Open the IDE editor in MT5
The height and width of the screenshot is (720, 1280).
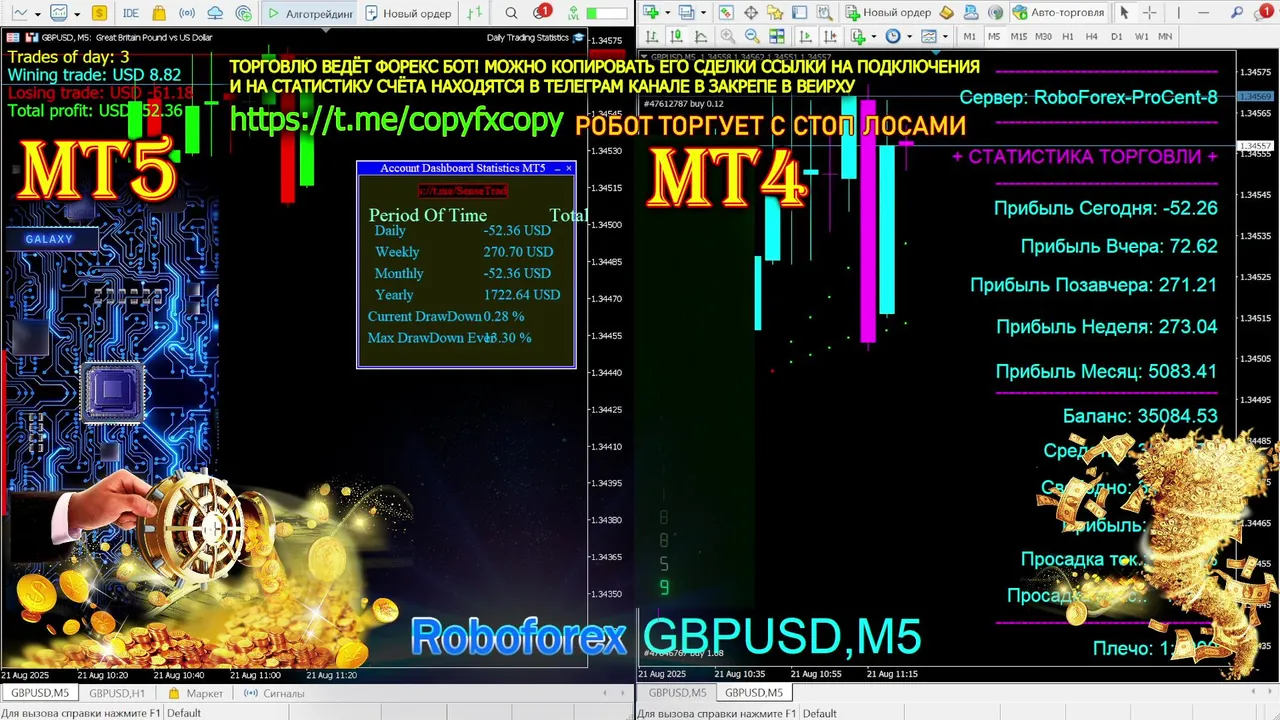click(131, 13)
